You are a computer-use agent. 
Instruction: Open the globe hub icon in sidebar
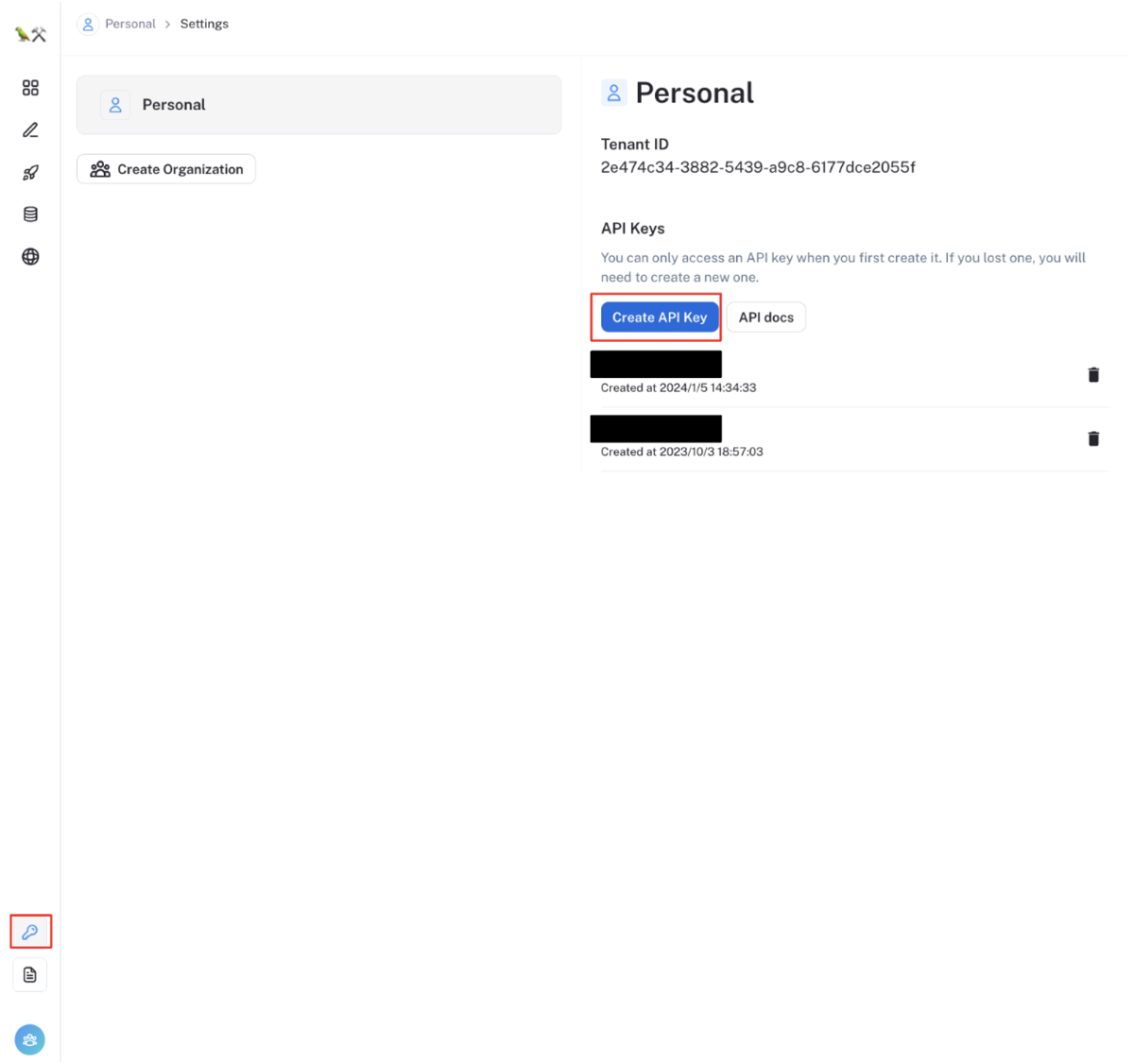pyautogui.click(x=30, y=257)
